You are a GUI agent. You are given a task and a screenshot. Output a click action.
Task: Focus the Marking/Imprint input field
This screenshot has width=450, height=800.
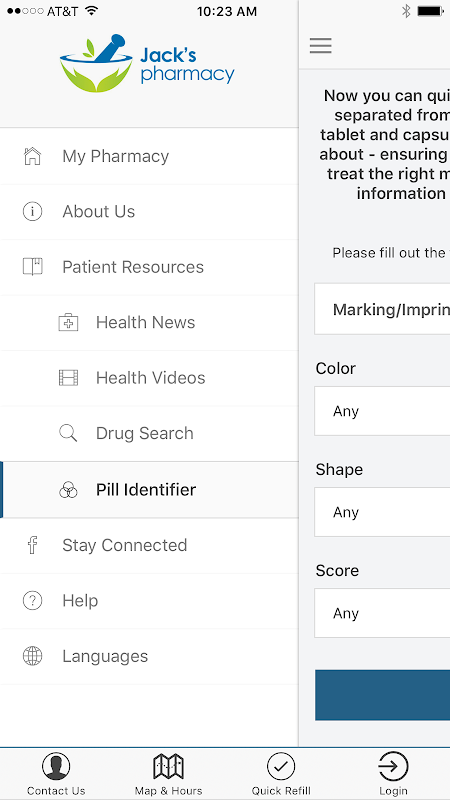(382, 309)
